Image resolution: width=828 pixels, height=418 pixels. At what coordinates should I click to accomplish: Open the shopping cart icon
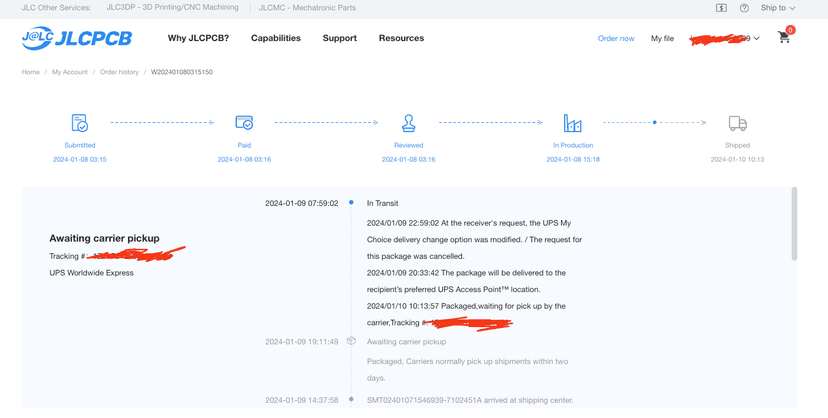[784, 37]
